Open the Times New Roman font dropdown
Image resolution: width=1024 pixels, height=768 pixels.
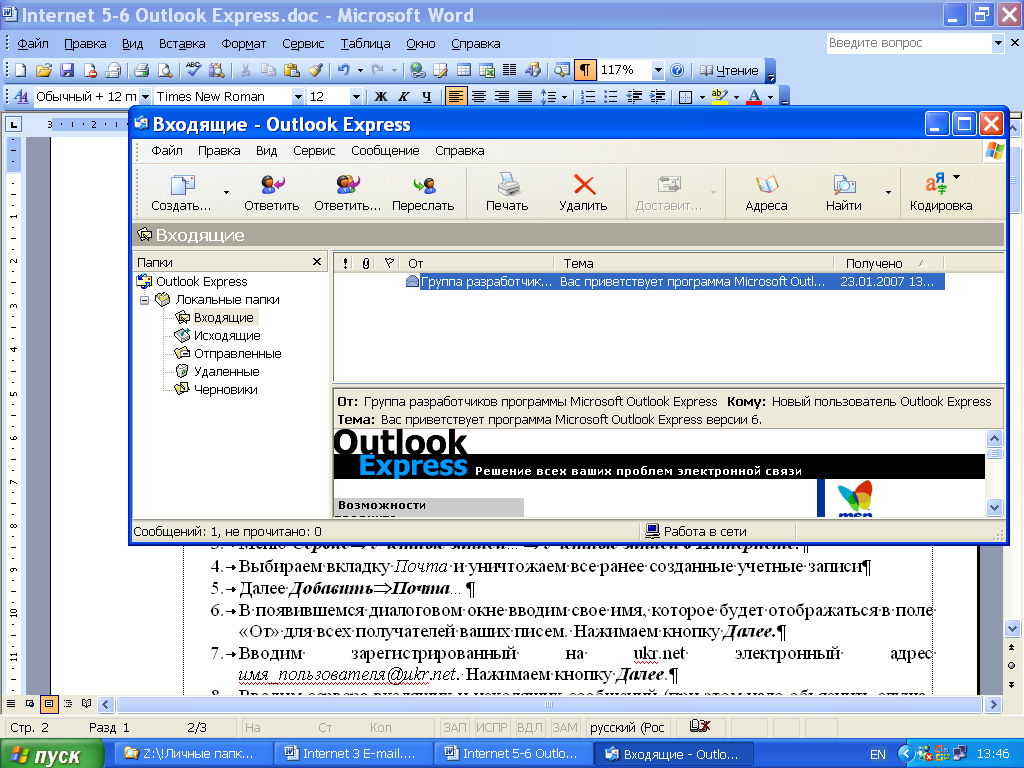click(298, 97)
